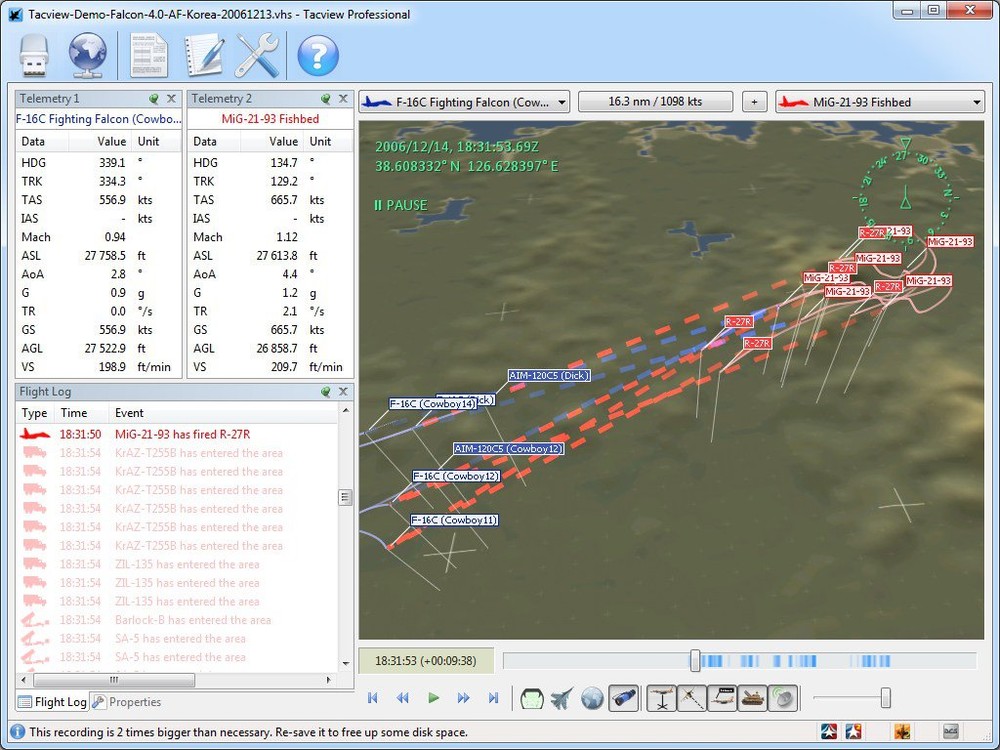This screenshot has width=1000, height=750.
Task: Open help with the blue question mark
Action: point(318,55)
